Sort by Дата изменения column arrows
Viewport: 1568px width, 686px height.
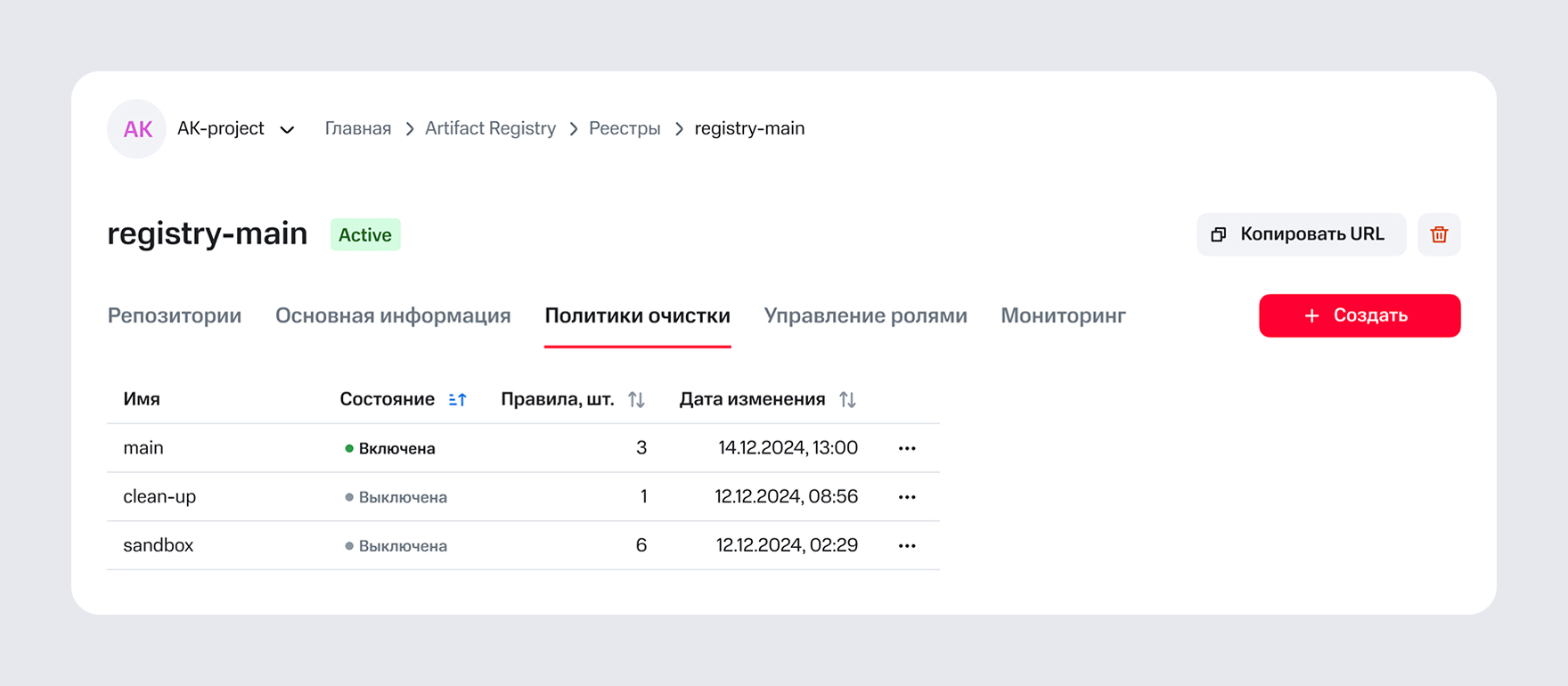point(847,400)
